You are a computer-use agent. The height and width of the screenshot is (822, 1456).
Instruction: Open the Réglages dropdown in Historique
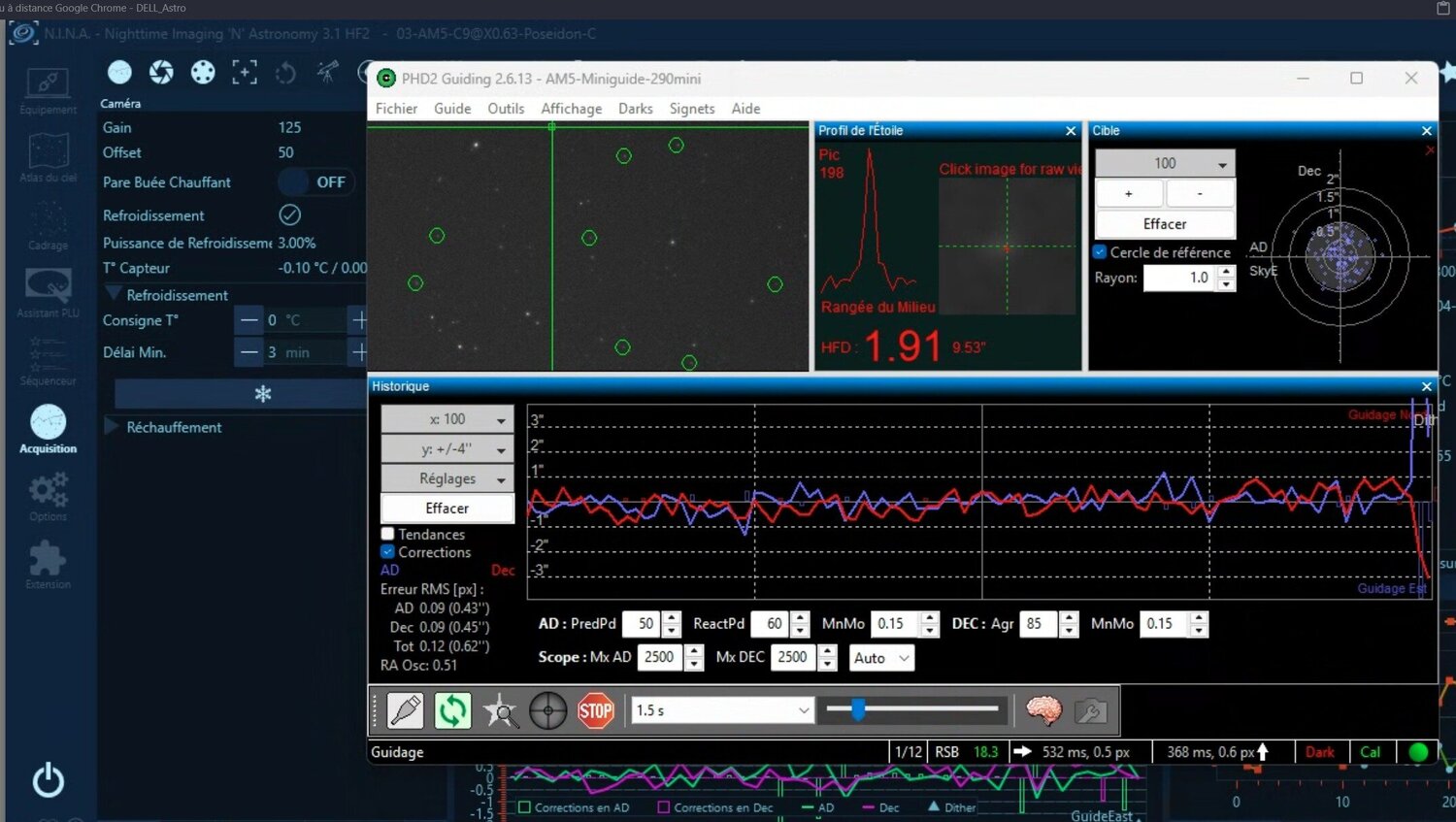(x=447, y=478)
